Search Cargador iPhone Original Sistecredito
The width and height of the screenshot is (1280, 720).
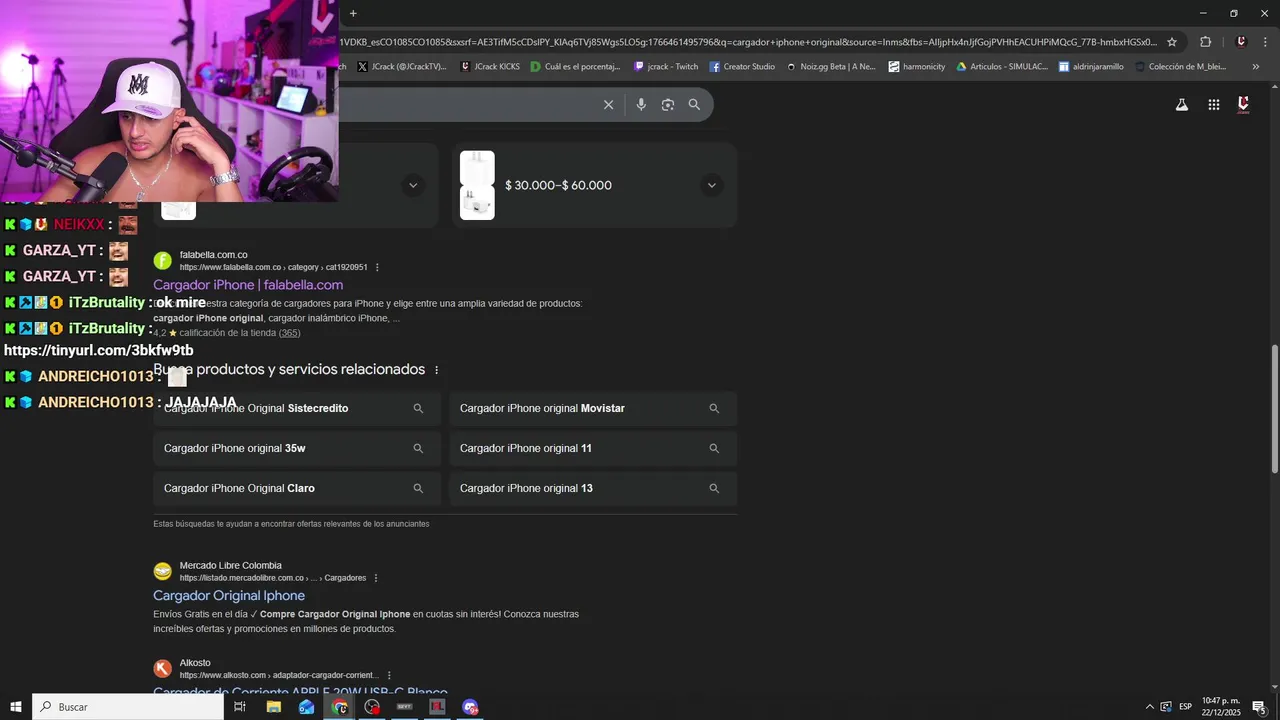(x=297, y=408)
